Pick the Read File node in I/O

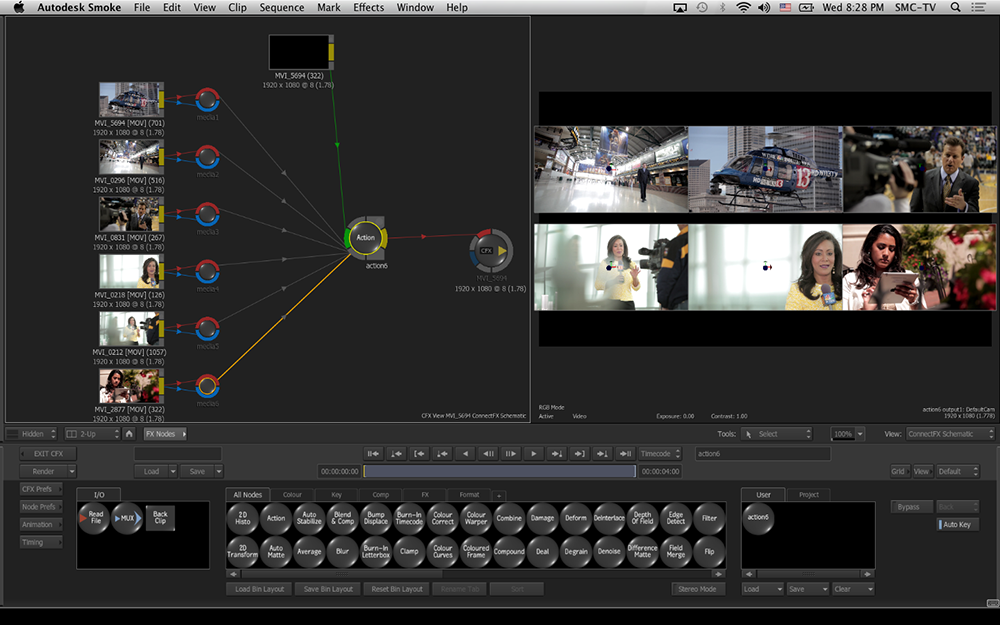(x=94, y=518)
